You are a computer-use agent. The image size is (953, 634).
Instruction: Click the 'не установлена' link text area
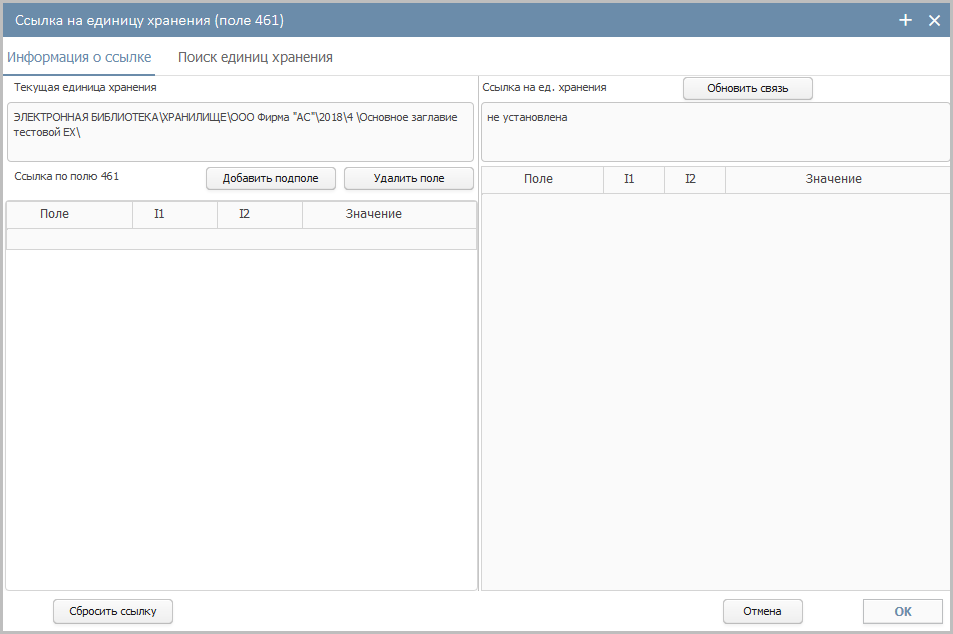pyautogui.click(x=715, y=131)
